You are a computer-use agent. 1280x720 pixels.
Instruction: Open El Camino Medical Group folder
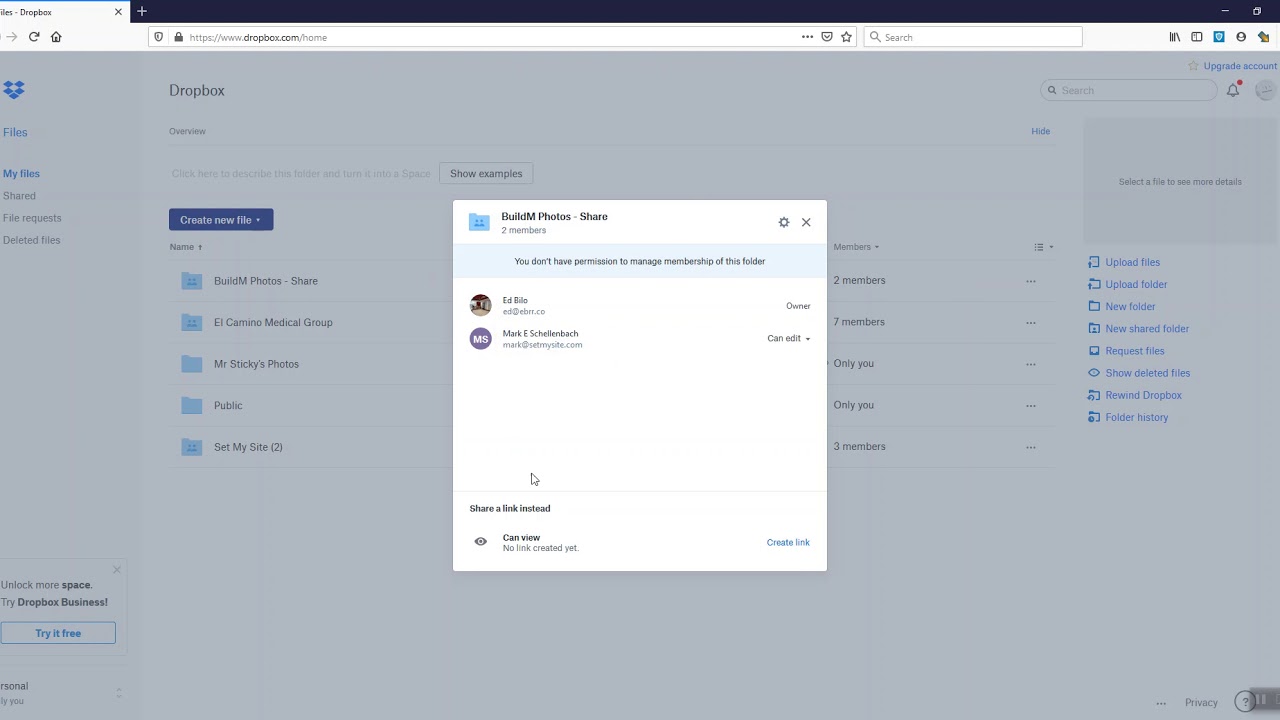point(273,322)
